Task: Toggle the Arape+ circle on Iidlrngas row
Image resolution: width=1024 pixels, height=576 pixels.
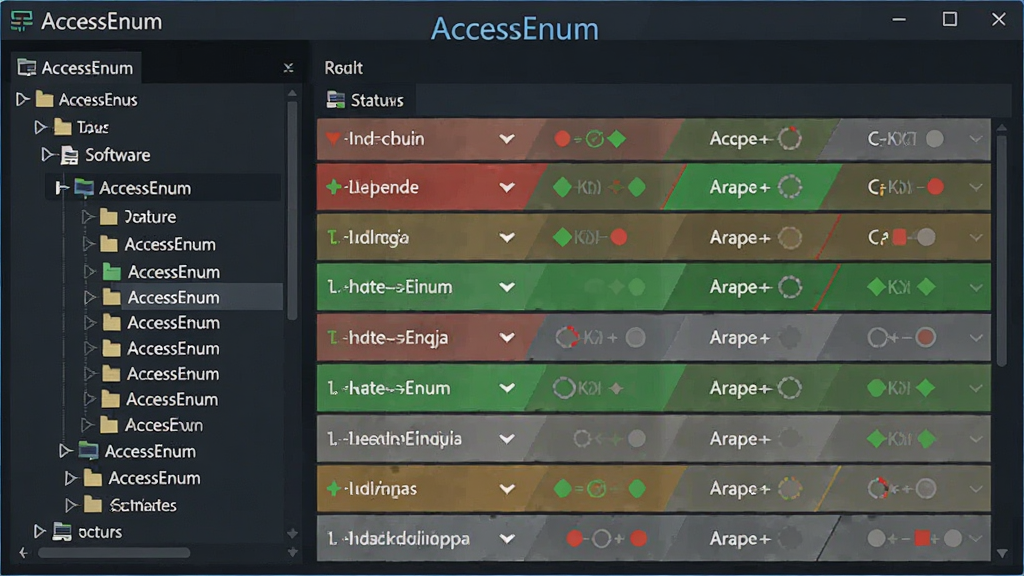Action: tap(790, 488)
